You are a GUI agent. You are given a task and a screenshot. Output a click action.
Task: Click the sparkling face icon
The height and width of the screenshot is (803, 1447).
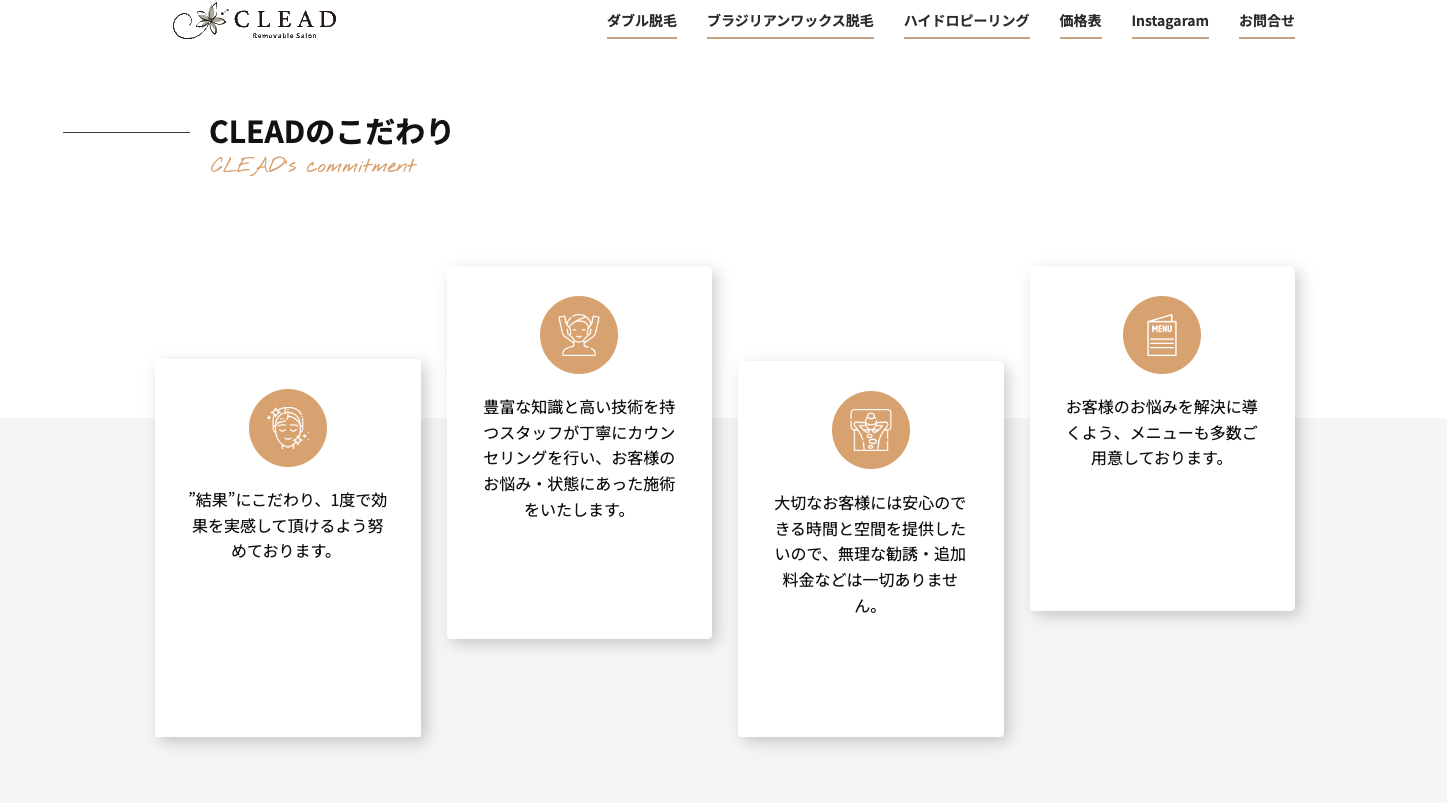pos(288,428)
